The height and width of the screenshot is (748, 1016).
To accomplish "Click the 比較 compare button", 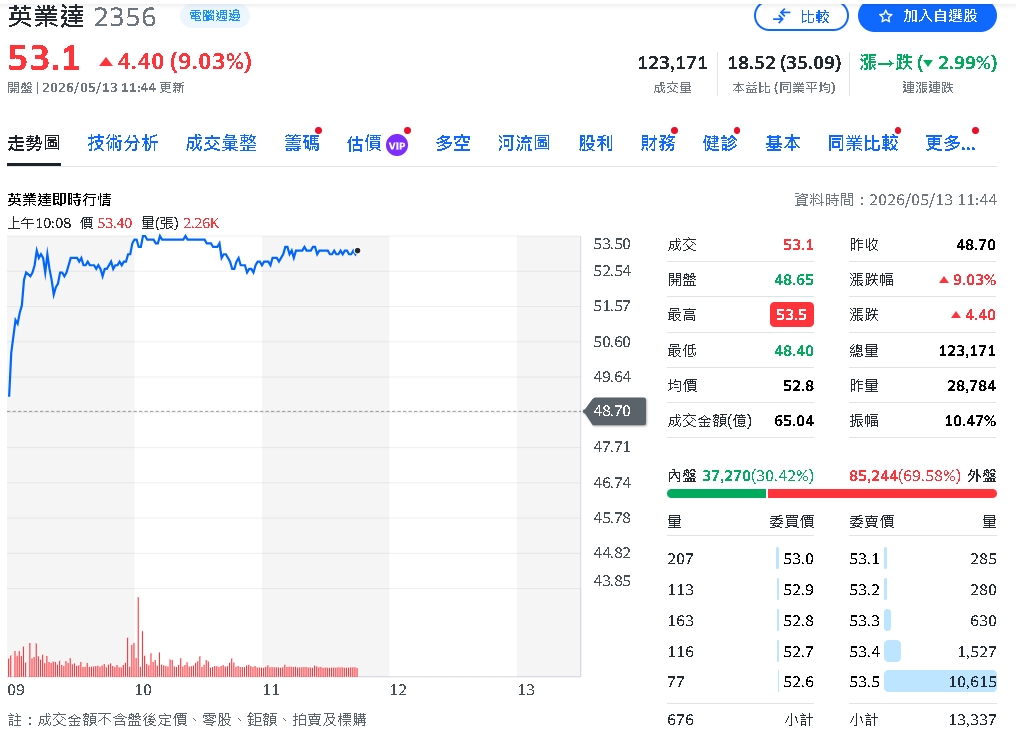I will (x=801, y=16).
